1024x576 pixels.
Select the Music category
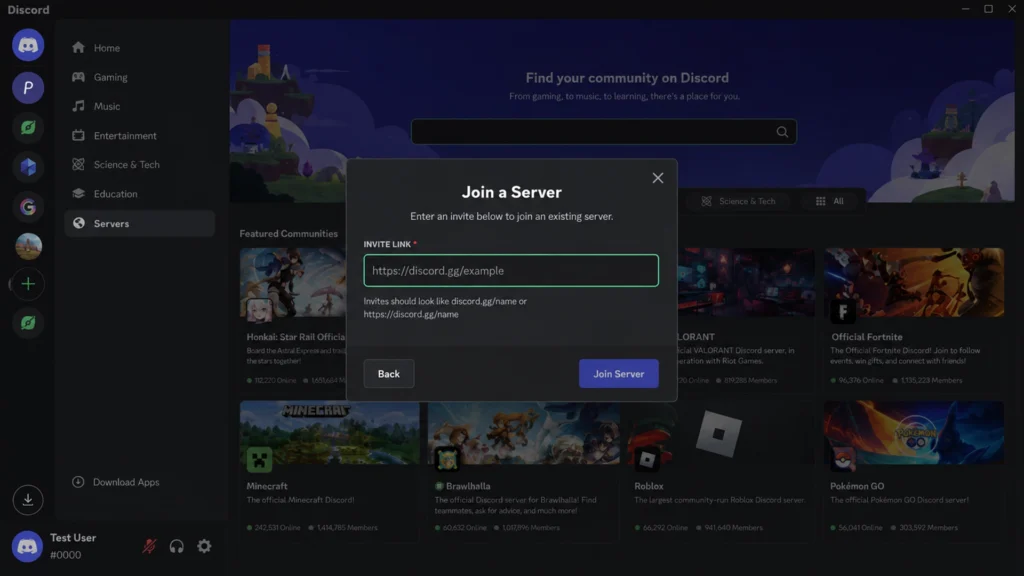pyautogui.click(x=139, y=106)
